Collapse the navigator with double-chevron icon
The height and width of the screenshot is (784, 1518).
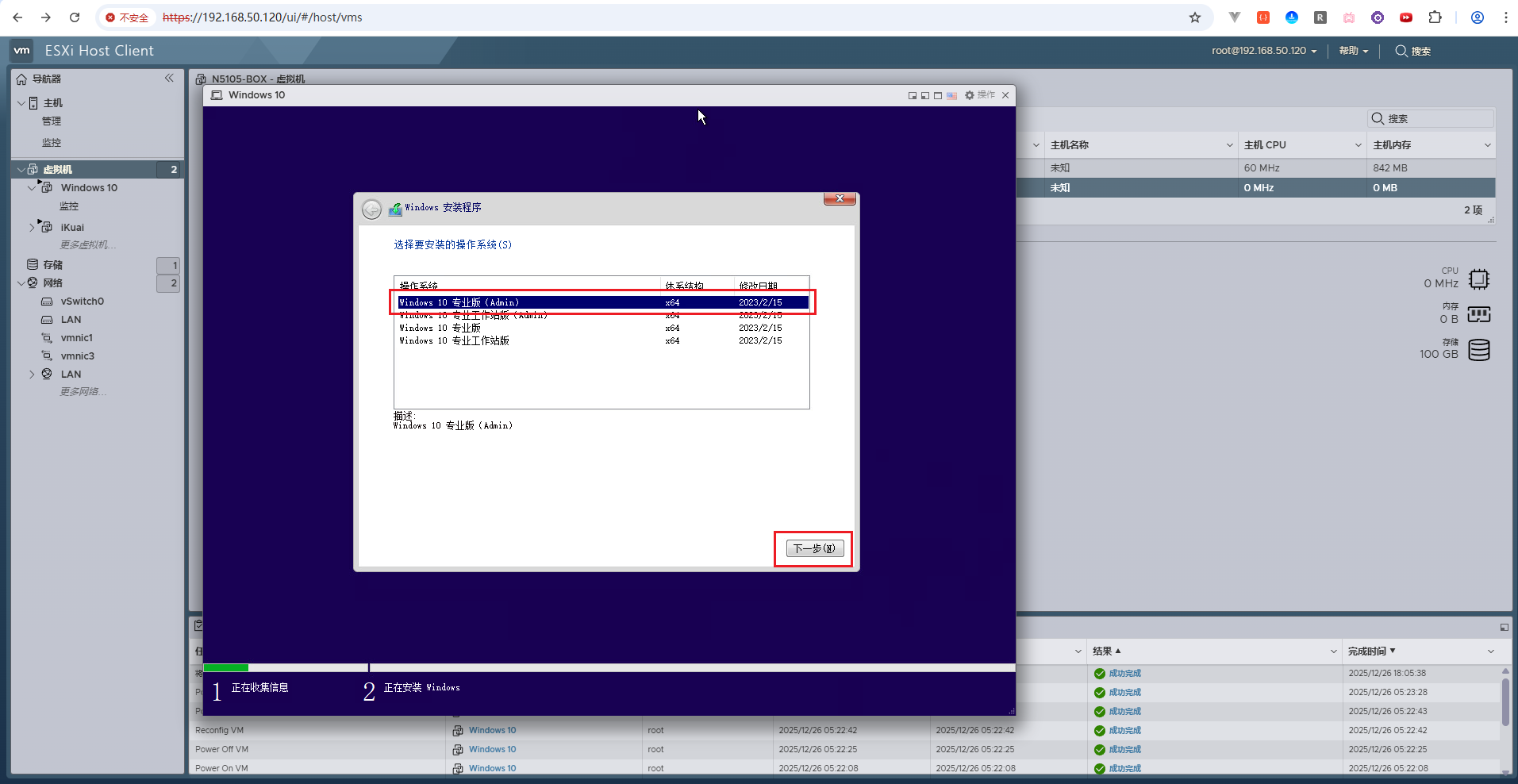(169, 78)
